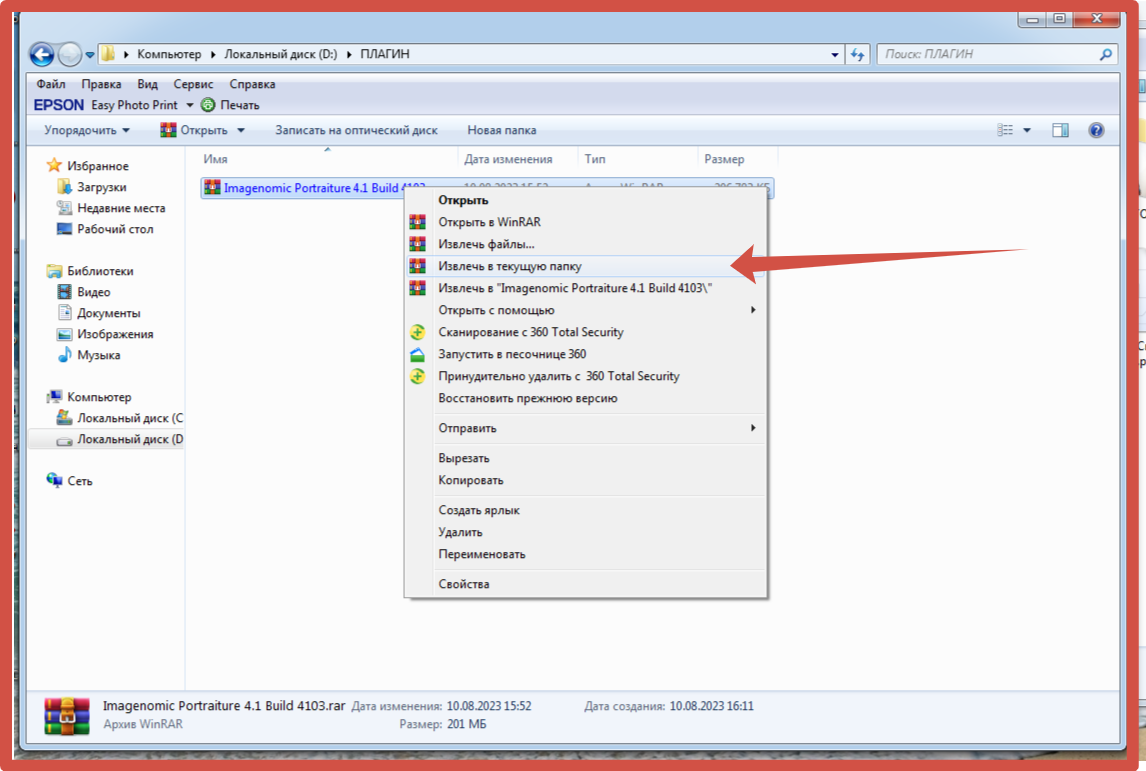Select Избранное in the navigation pane

tap(87, 166)
